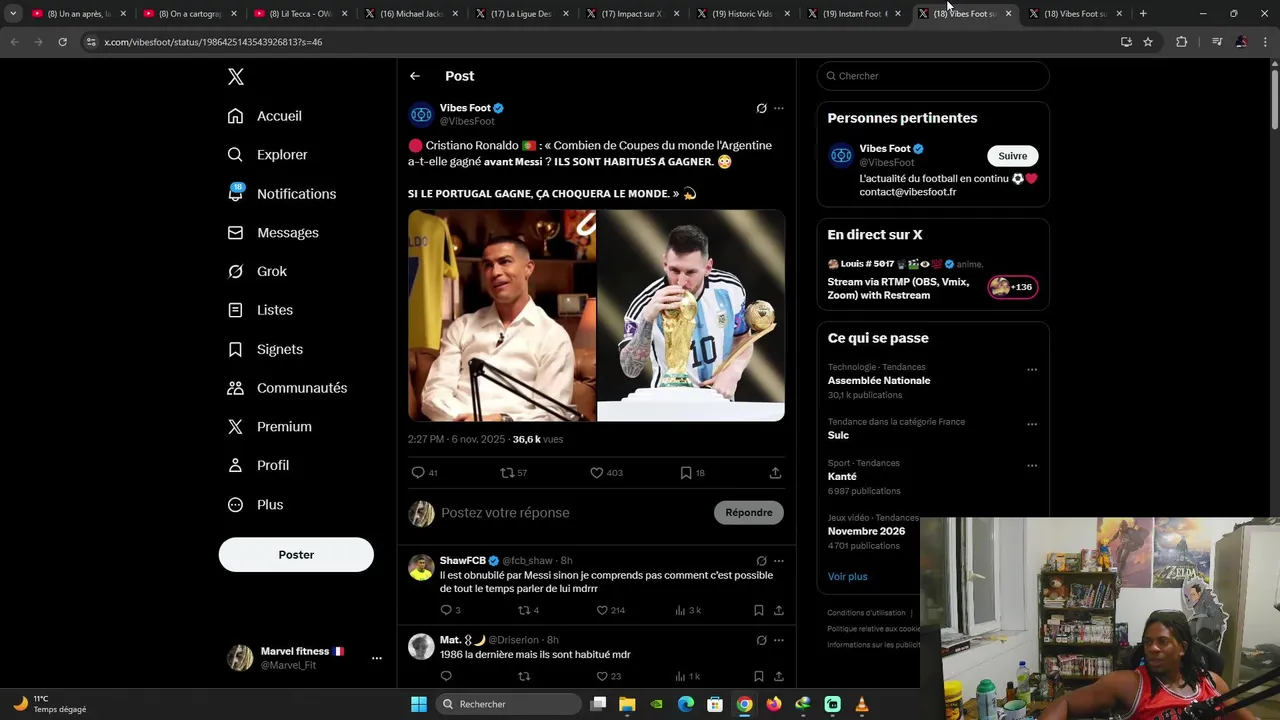Click Voir plus under trends

coord(848,577)
